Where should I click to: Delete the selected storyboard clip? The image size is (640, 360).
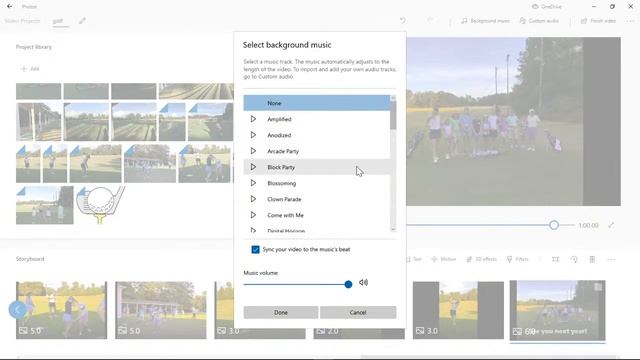(x=592, y=259)
